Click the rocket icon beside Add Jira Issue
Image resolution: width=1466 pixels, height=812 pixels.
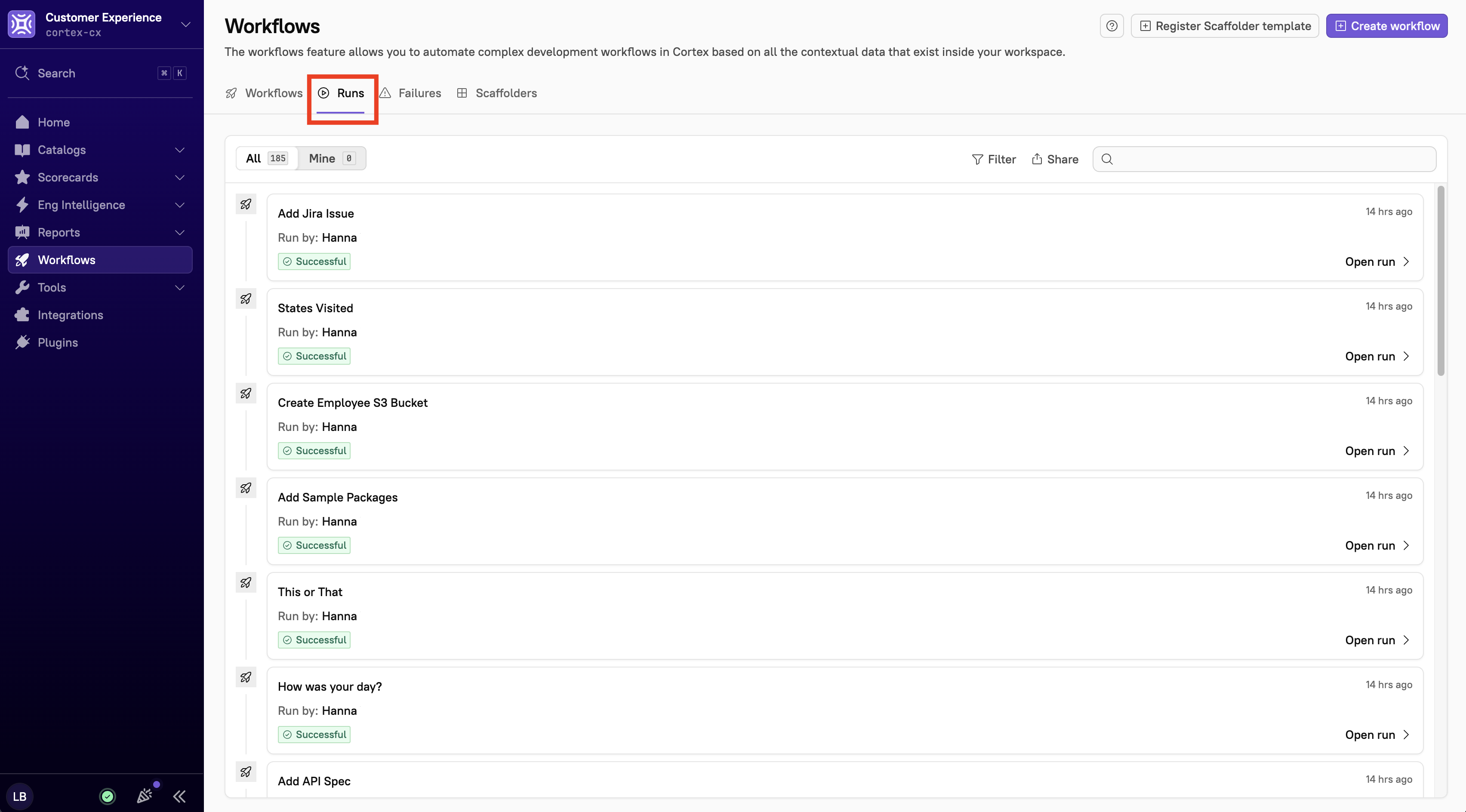[246, 204]
